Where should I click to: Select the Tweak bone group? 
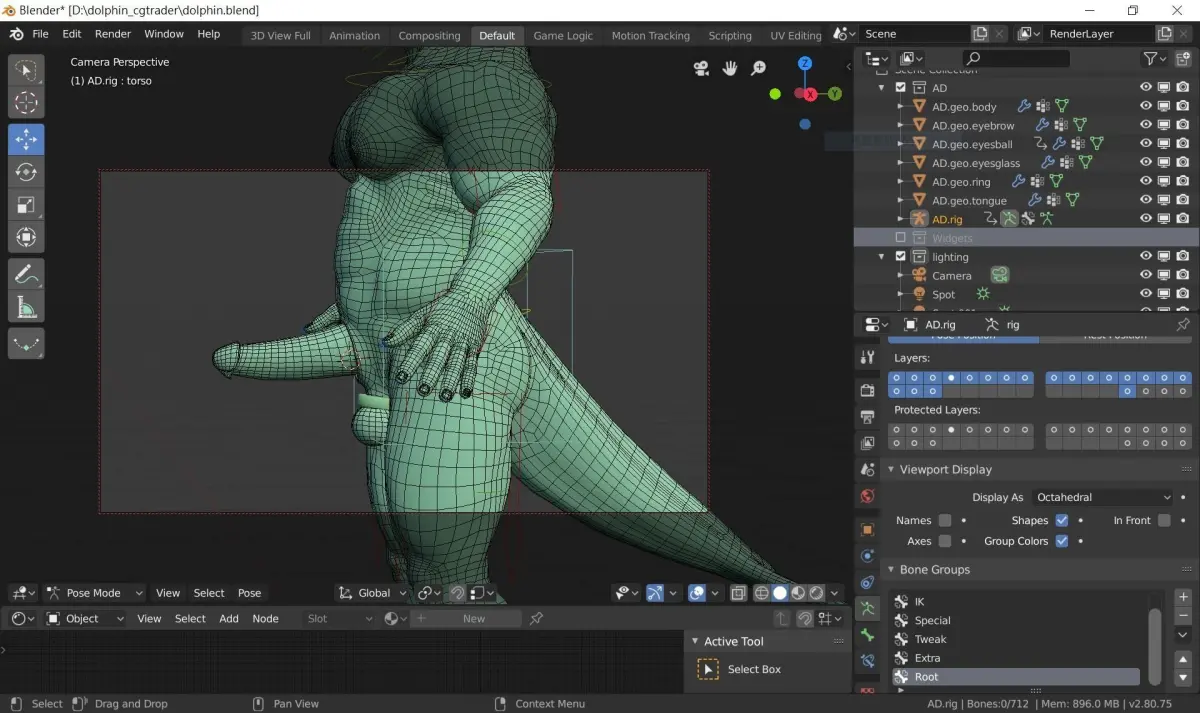(x=1014, y=639)
